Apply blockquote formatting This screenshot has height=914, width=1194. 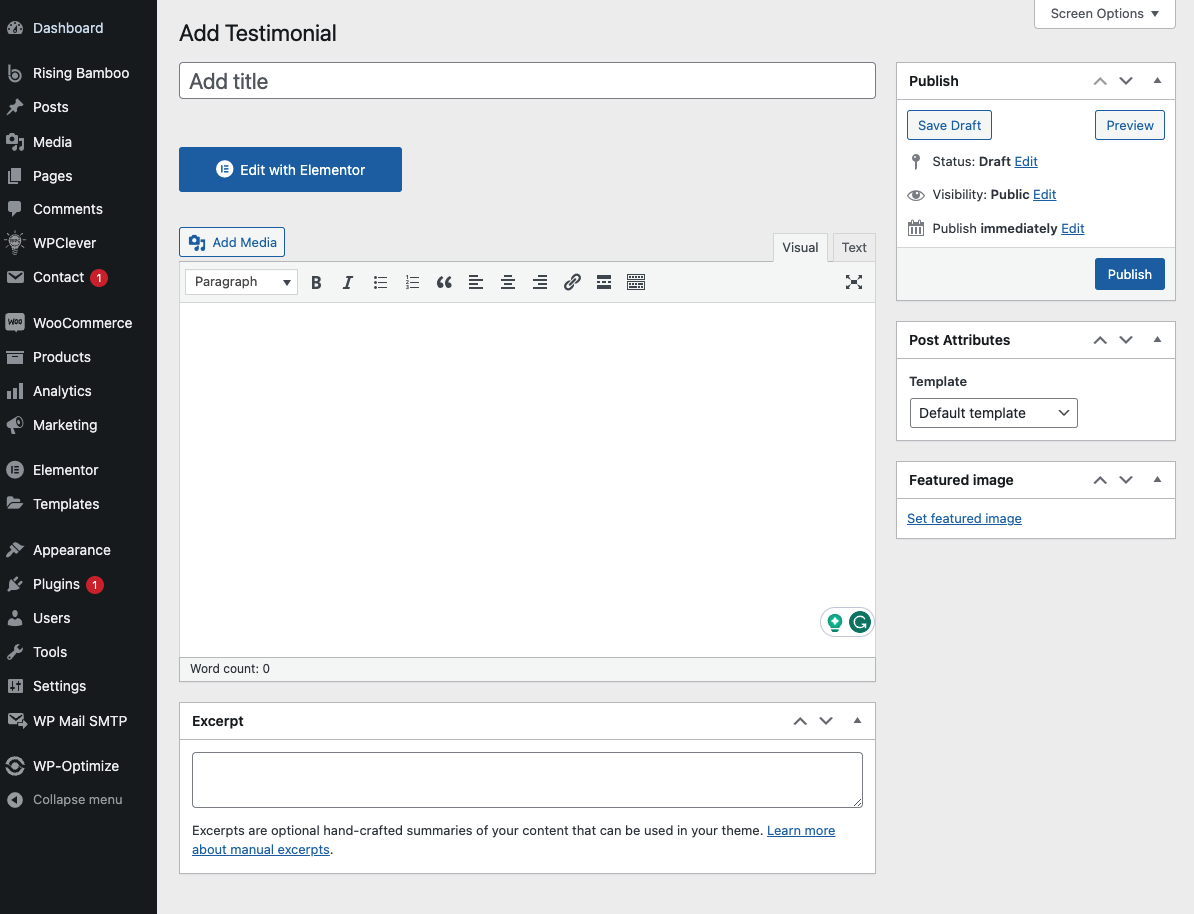pos(444,282)
